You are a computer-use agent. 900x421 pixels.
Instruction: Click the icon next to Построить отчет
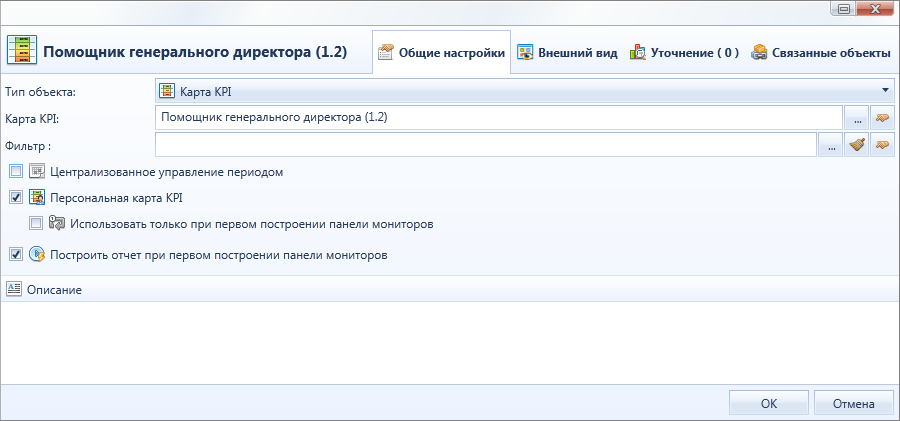tap(37, 254)
